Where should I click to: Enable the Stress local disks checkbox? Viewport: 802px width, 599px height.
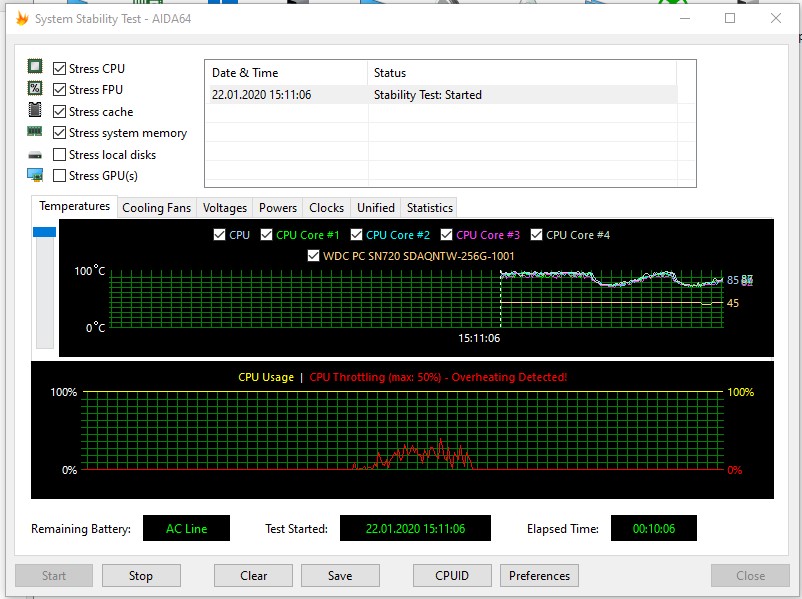pyautogui.click(x=60, y=155)
